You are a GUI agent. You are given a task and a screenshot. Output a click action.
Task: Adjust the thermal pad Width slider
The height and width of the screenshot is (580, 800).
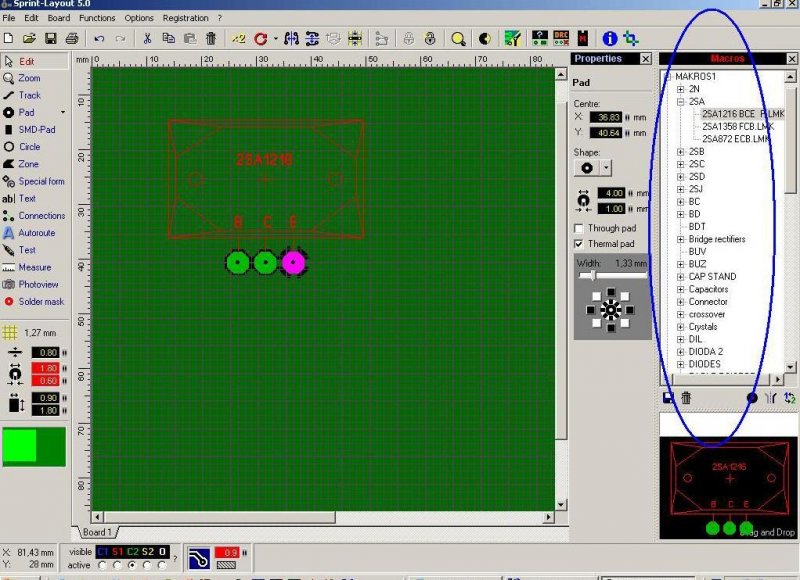pos(592,275)
